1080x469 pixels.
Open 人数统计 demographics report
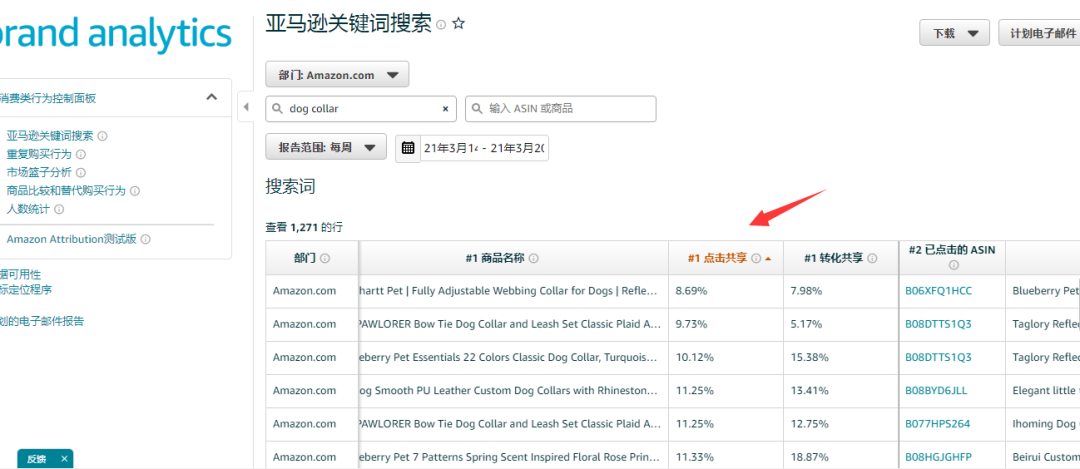tap(28, 209)
